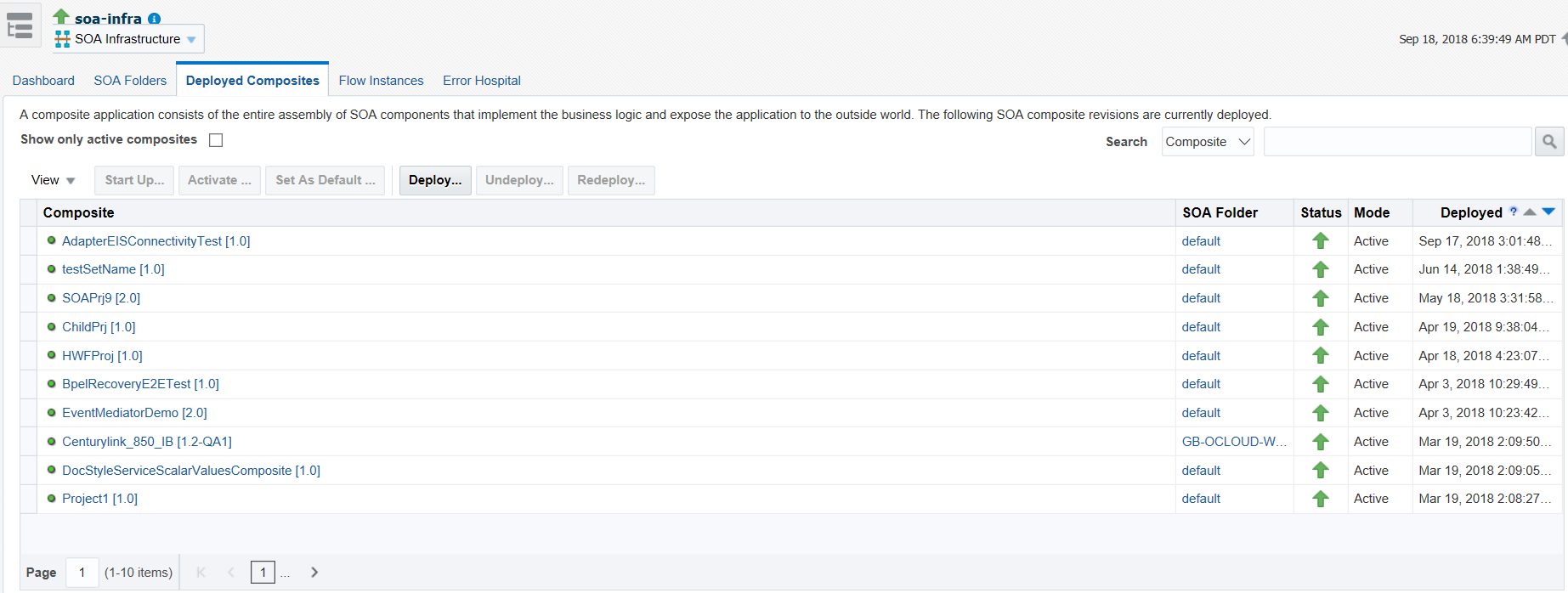Open SOAPrj9 [2.0] composite link

101,298
